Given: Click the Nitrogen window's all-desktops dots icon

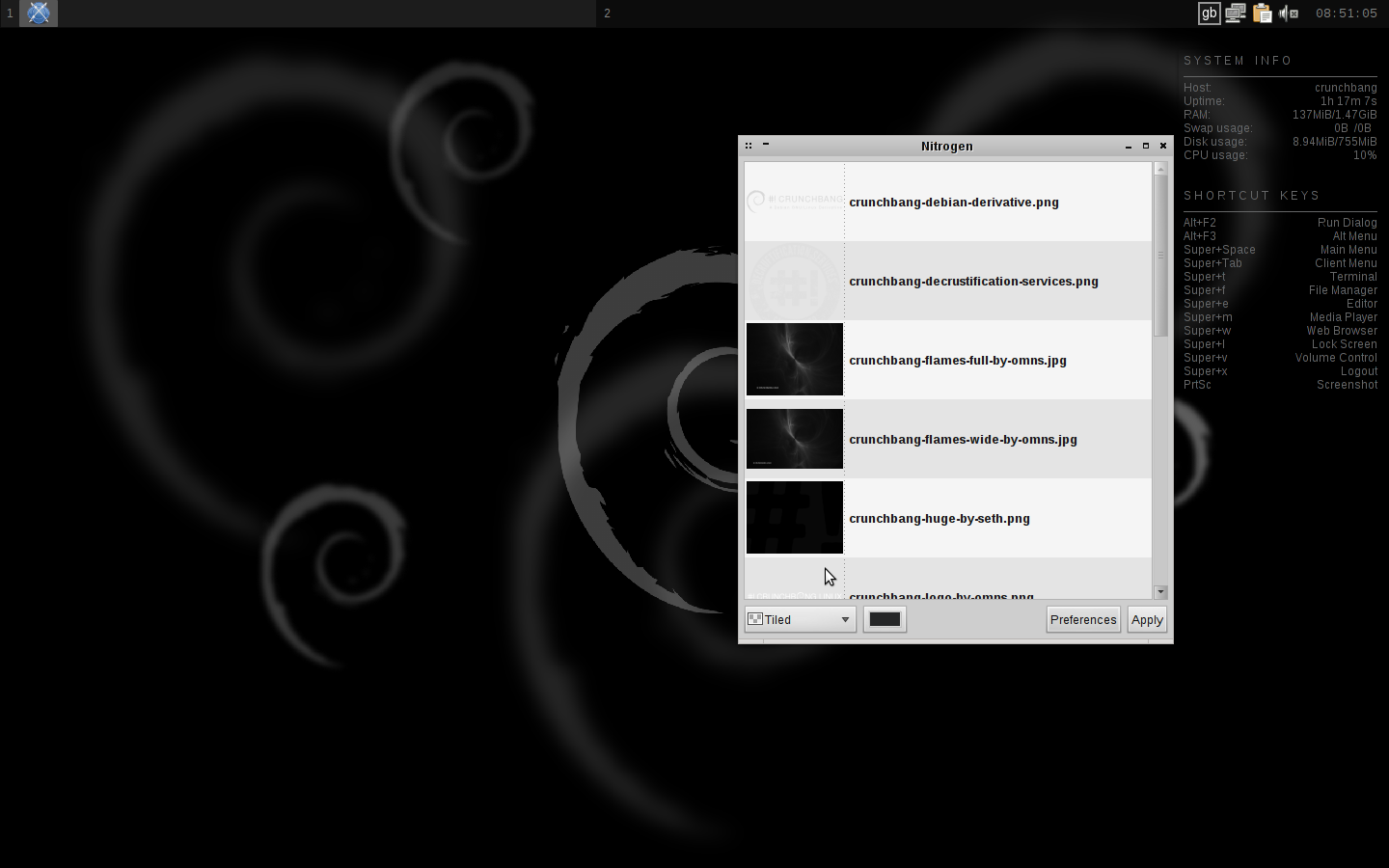Looking at the screenshot, I should pos(749,146).
